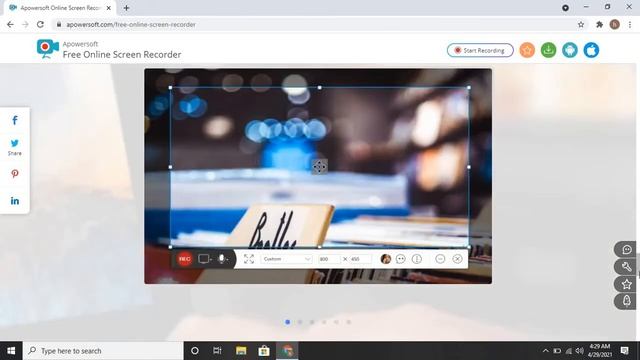The image size is (640, 360).
Task: Show hidden system tray icons
Action: point(545,351)
